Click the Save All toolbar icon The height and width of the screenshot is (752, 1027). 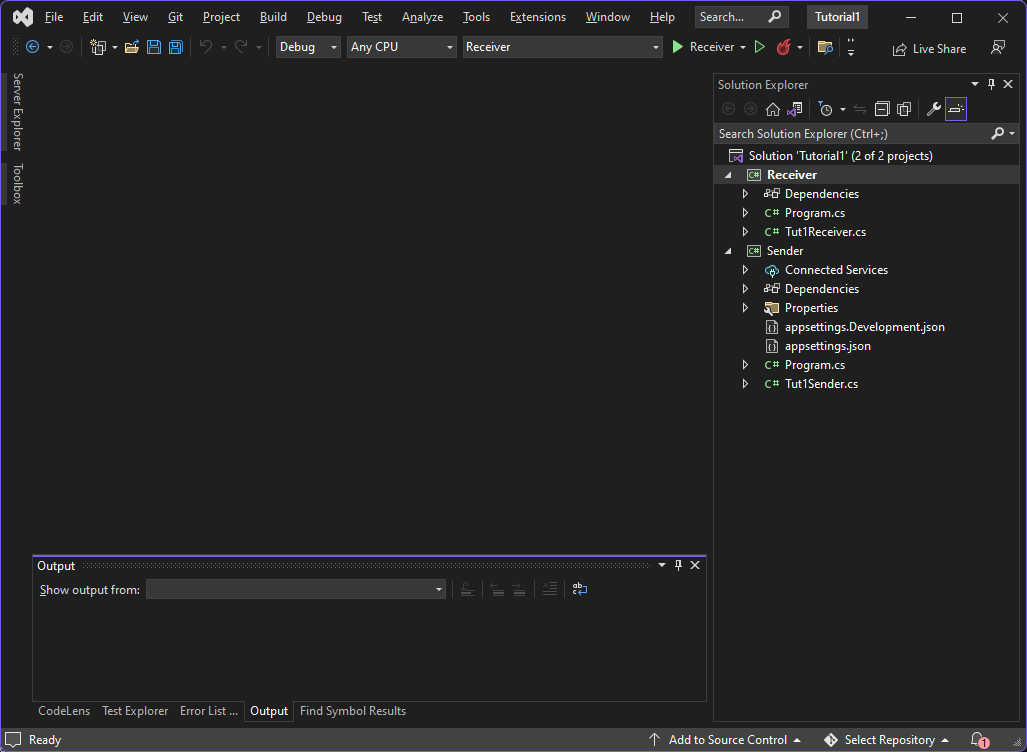176,47
